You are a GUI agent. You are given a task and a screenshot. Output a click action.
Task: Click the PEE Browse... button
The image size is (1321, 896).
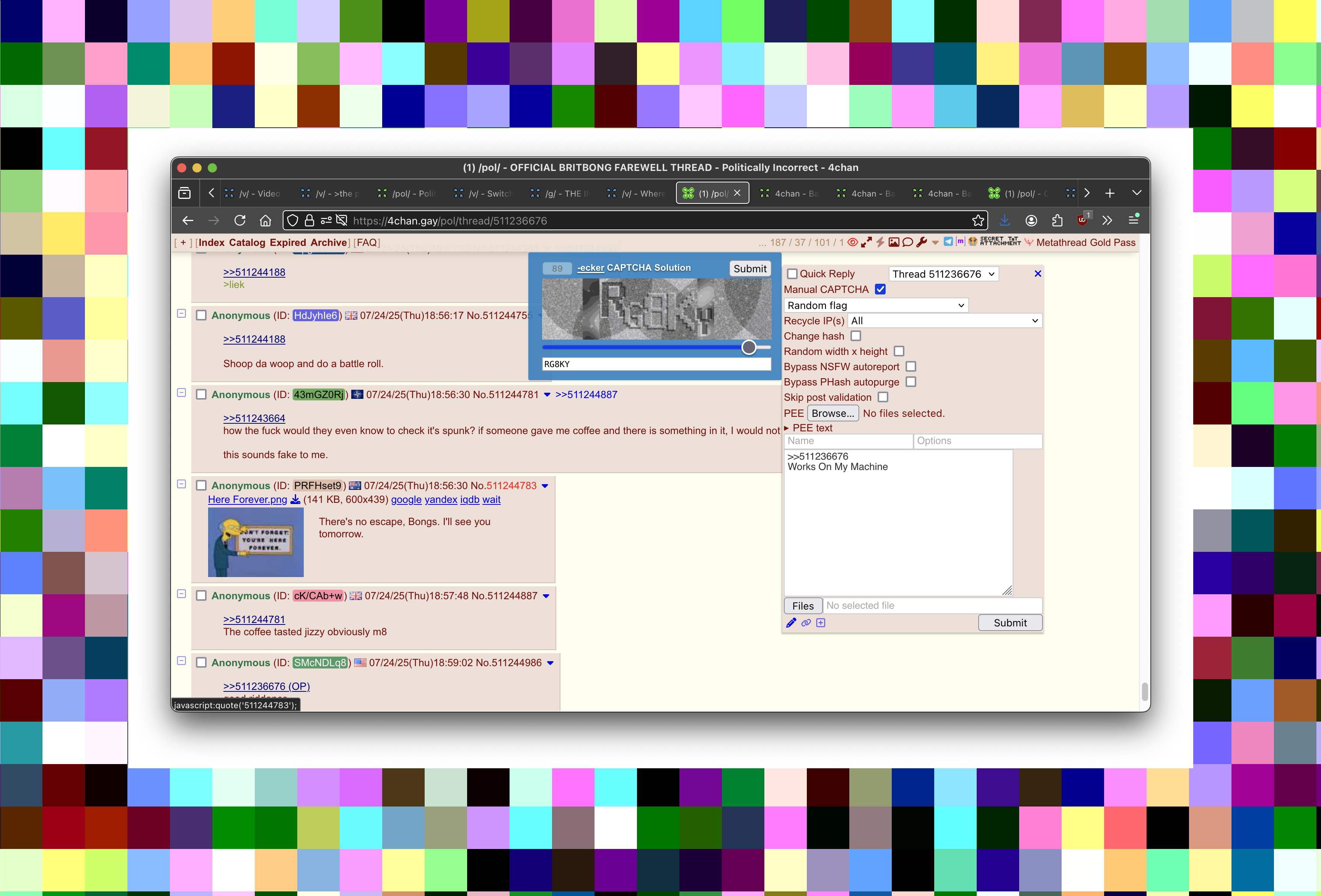pyautogui.click(x=833, y=413)
